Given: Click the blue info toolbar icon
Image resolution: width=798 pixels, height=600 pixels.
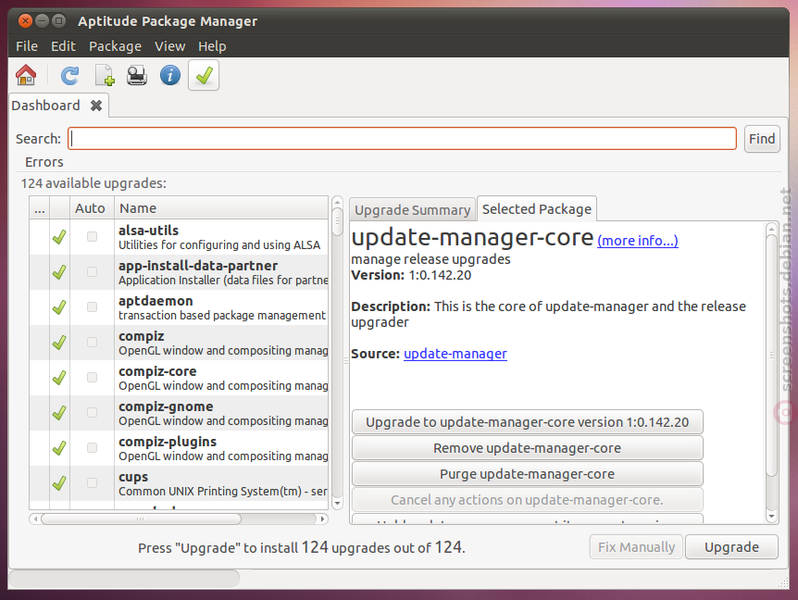Looking at the screenshot, I should [x=170, y=75].
